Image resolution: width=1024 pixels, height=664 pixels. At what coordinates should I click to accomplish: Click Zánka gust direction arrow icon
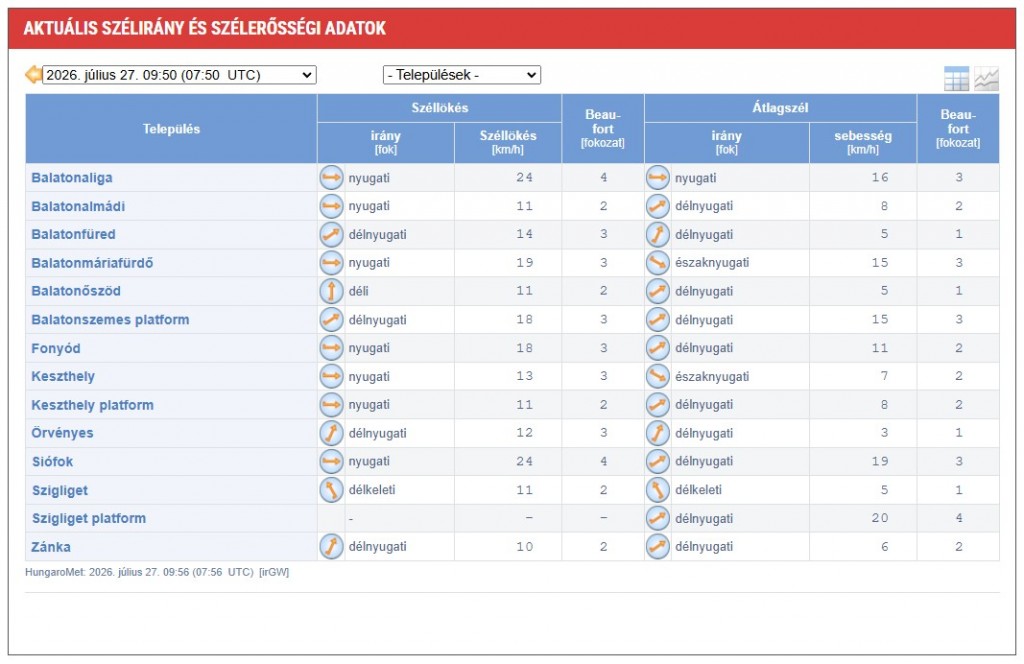click(x=331, y=546)
